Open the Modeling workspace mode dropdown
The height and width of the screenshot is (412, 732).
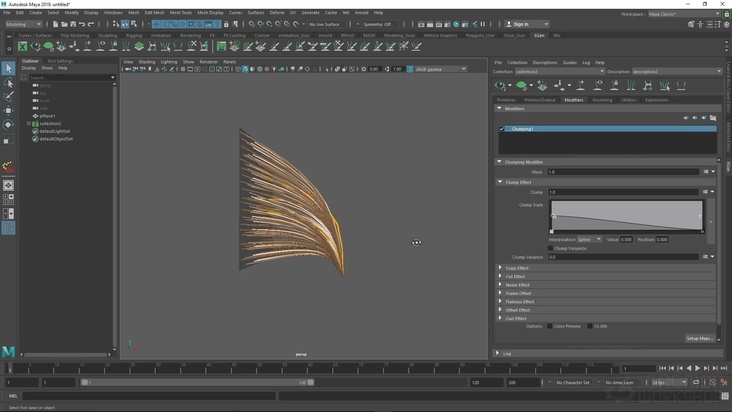tap(22, 24)
